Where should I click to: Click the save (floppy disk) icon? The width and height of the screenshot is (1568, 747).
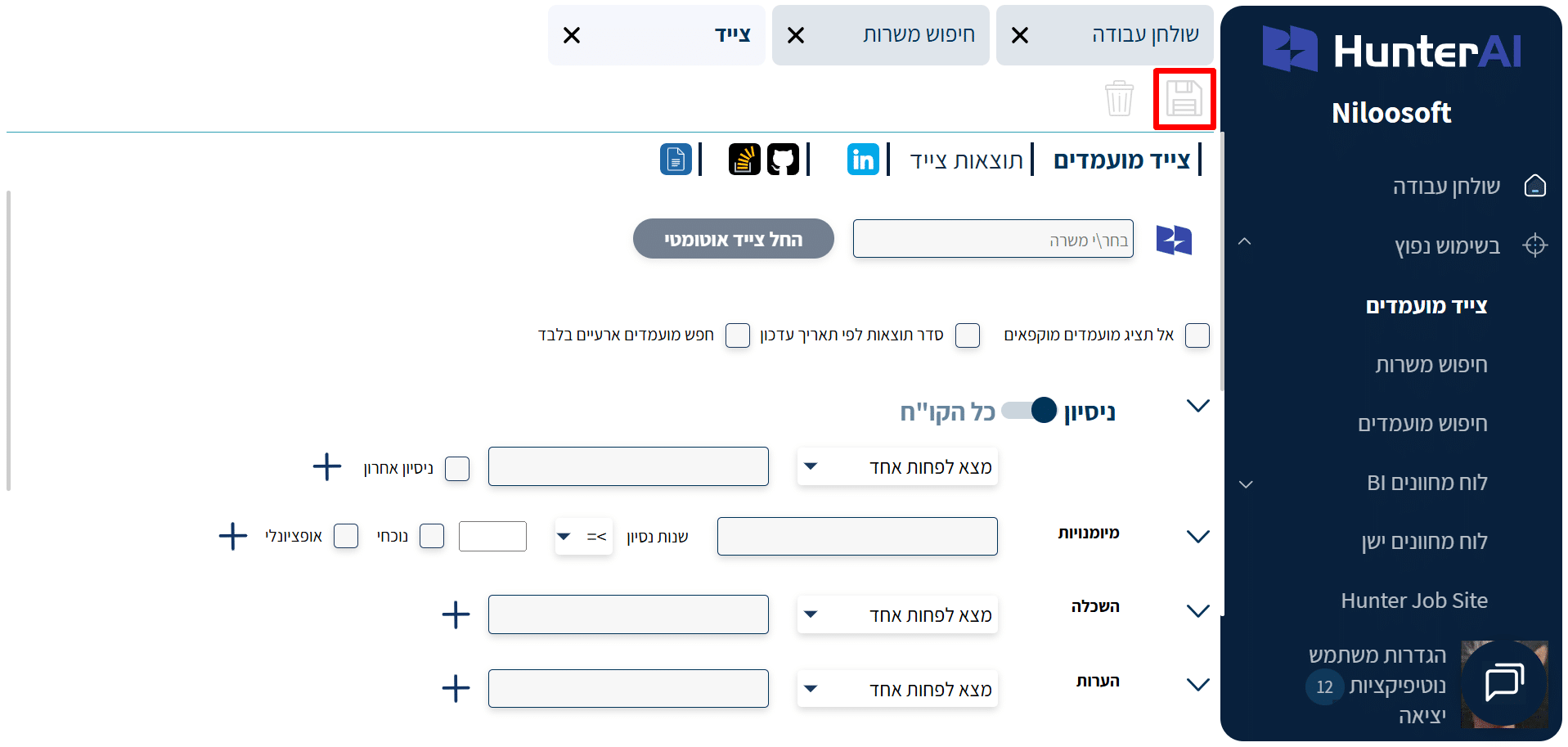(x=1184, y=99)
